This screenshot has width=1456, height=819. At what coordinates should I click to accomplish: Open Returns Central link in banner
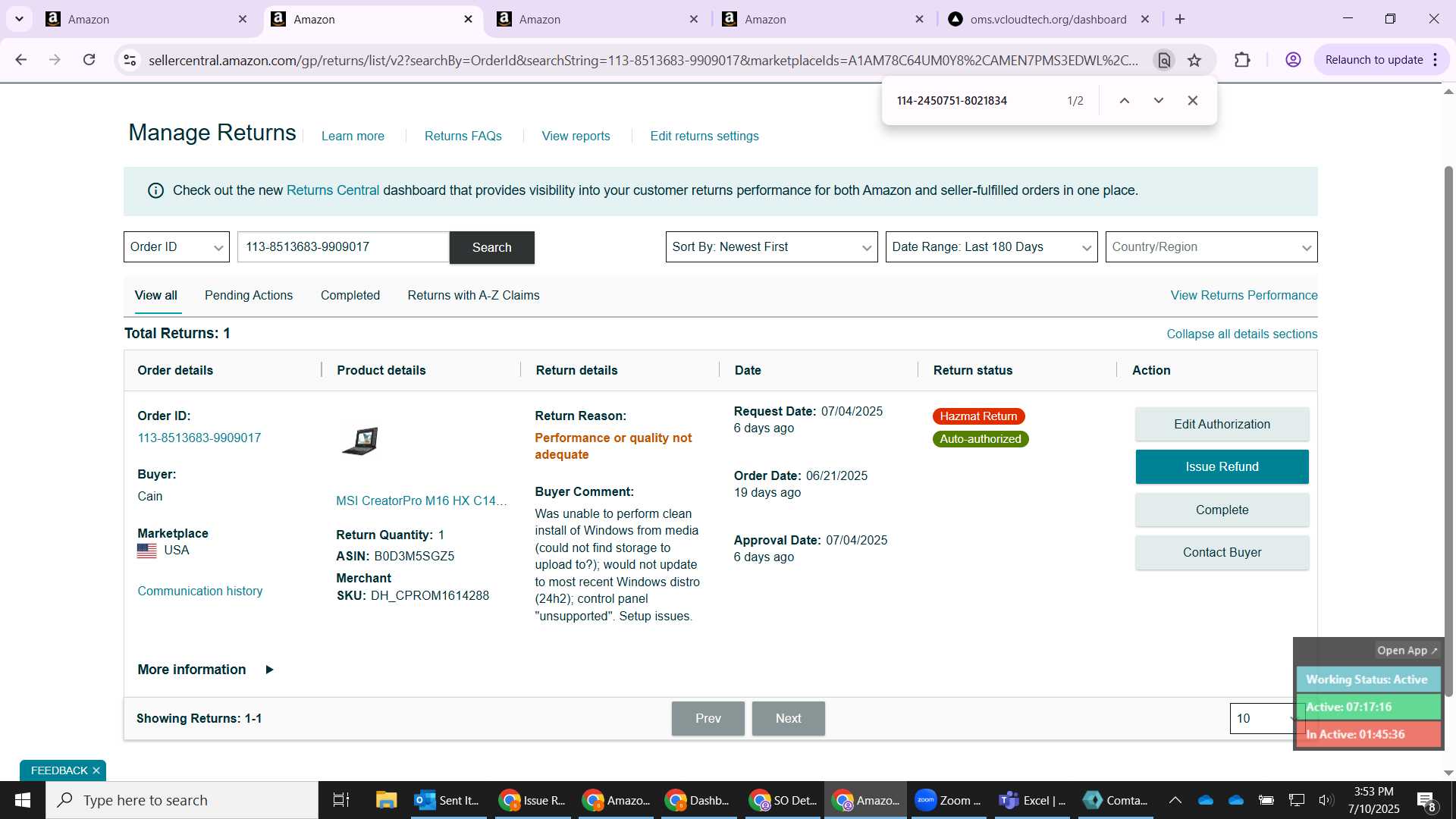(x=333, y=190)
